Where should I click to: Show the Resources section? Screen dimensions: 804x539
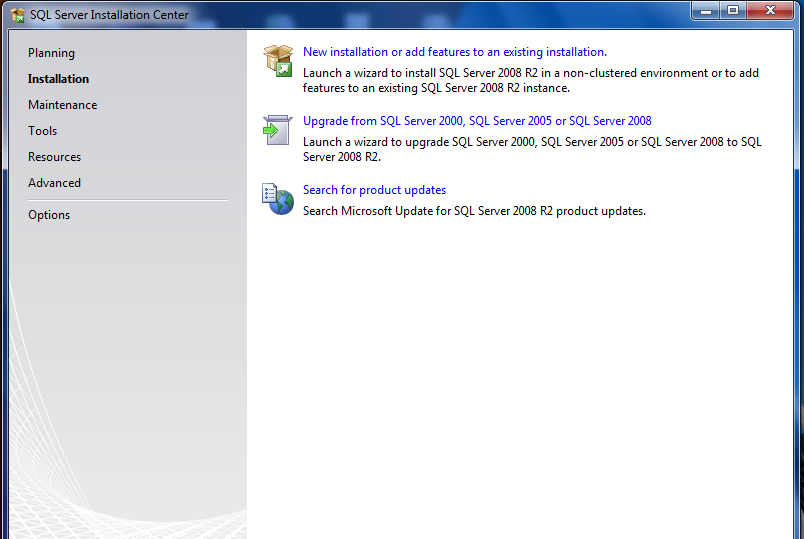pos(54,157)
